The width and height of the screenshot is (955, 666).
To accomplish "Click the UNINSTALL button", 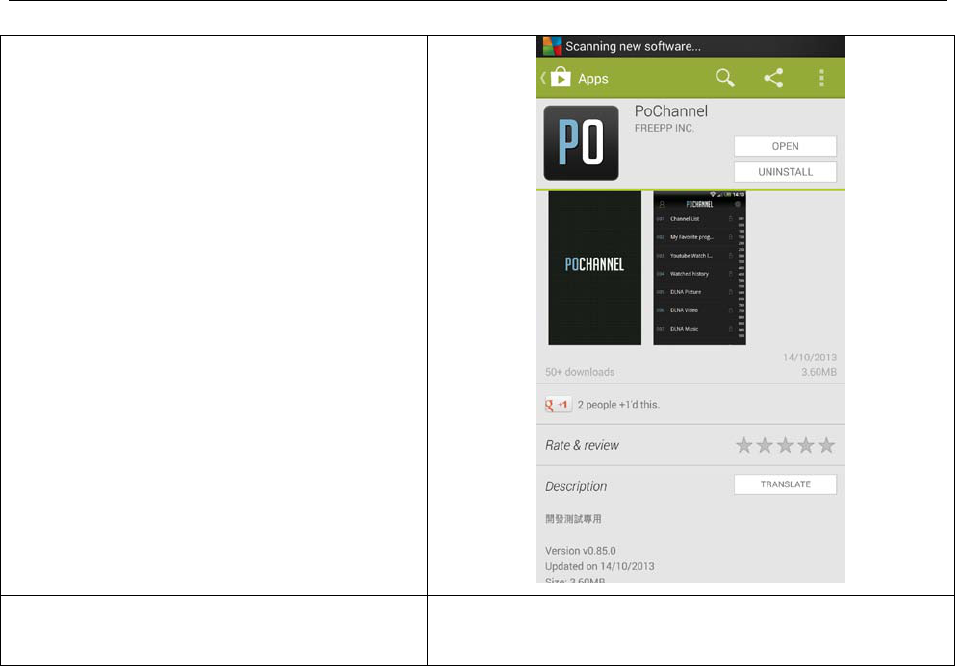I will [785, 172].
